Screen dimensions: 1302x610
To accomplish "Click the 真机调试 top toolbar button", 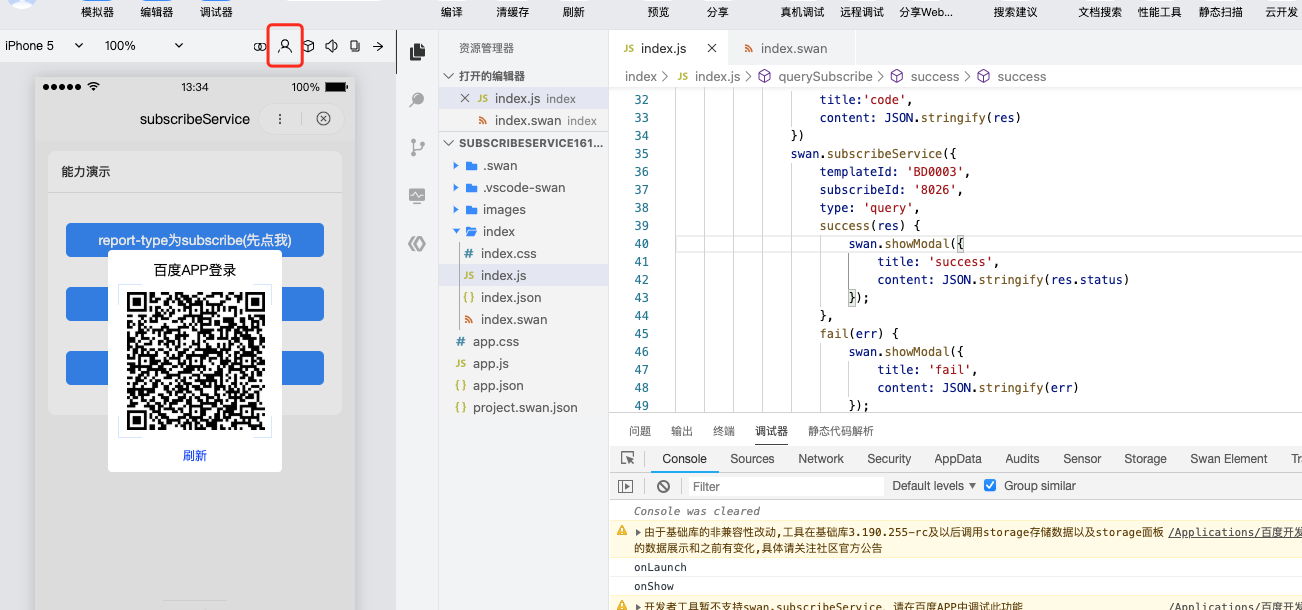I will pos(802,13).
